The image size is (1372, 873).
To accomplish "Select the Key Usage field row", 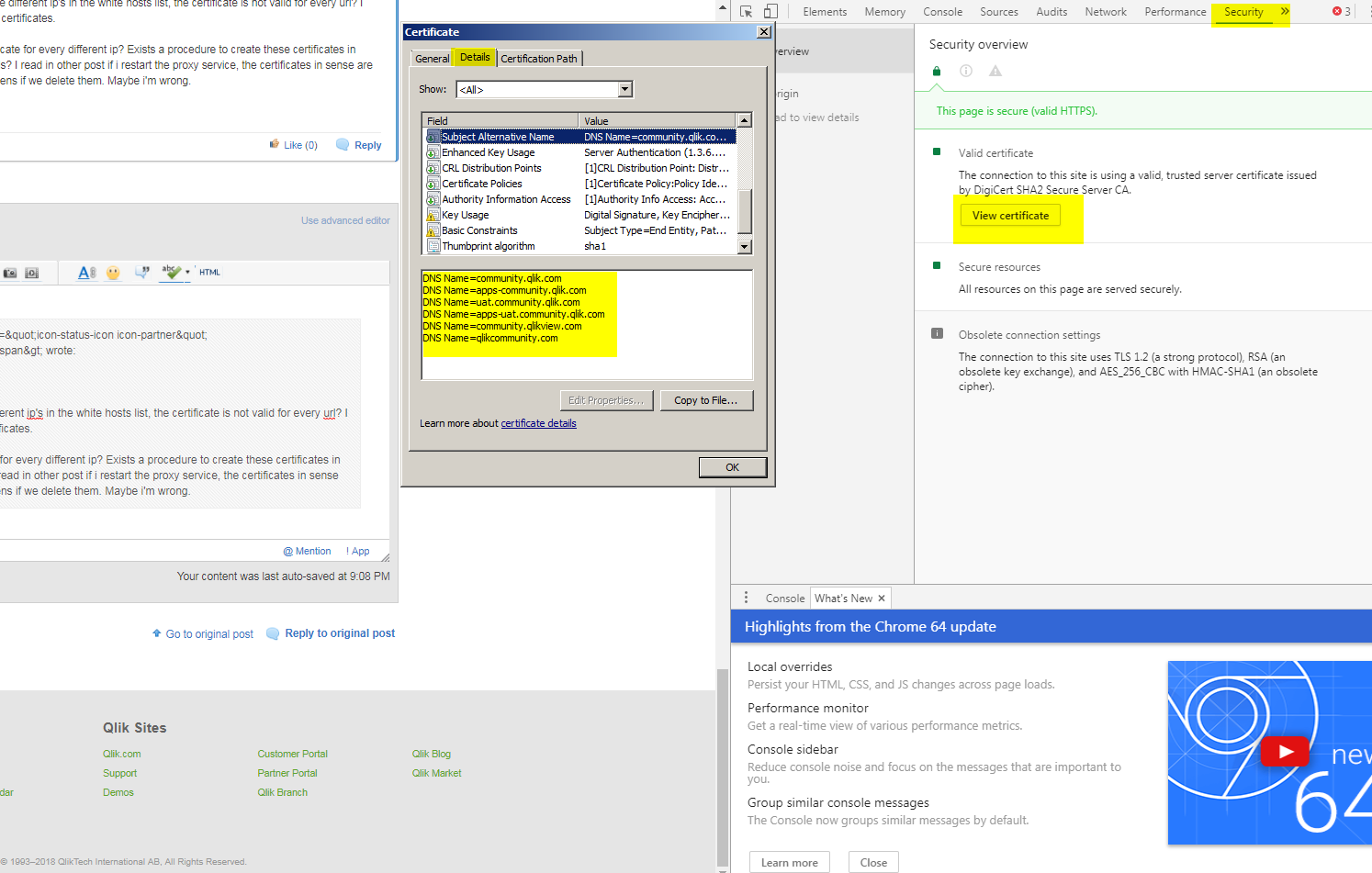I will tap(581, 215).
